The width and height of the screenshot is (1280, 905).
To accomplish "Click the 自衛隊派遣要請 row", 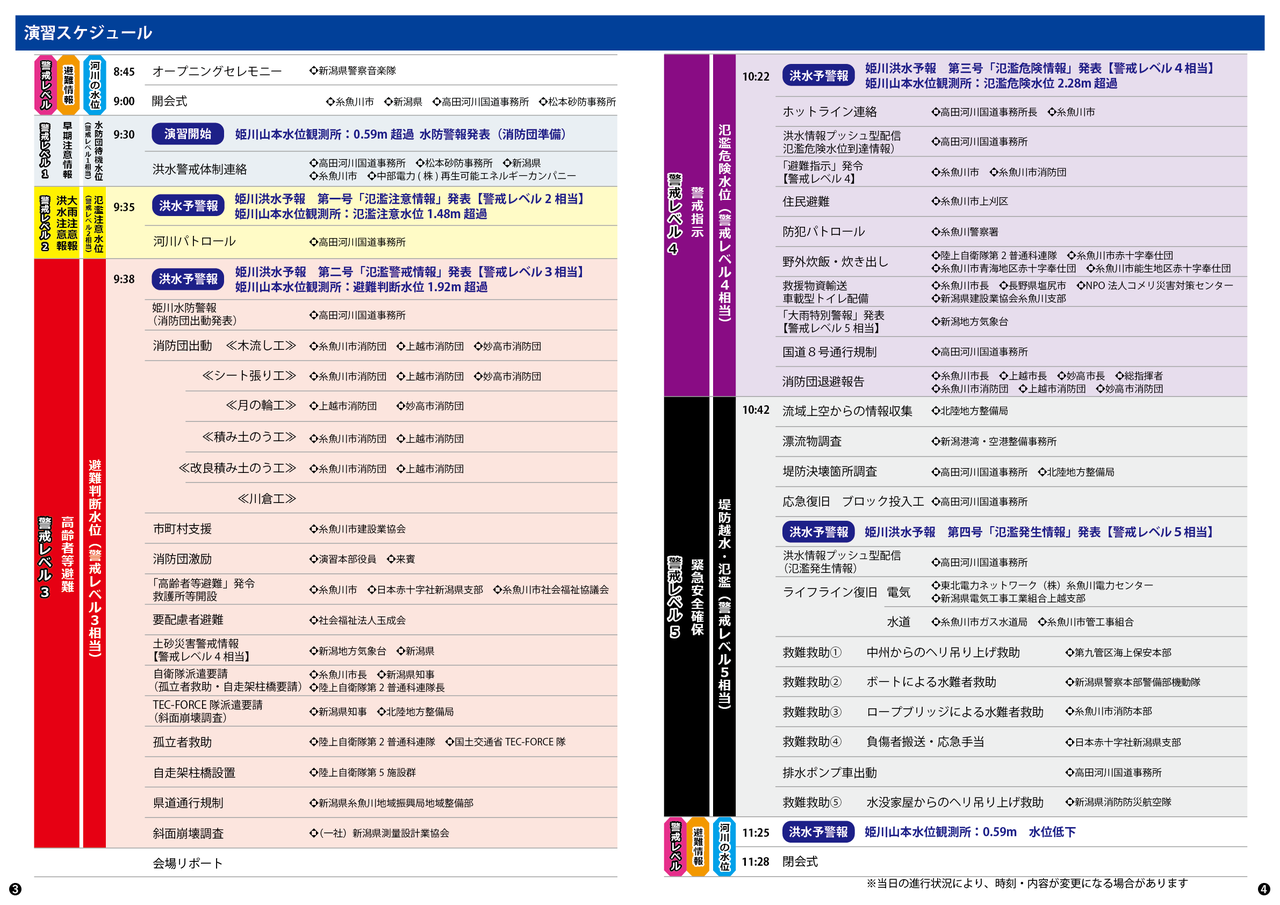I will (381, 681).
